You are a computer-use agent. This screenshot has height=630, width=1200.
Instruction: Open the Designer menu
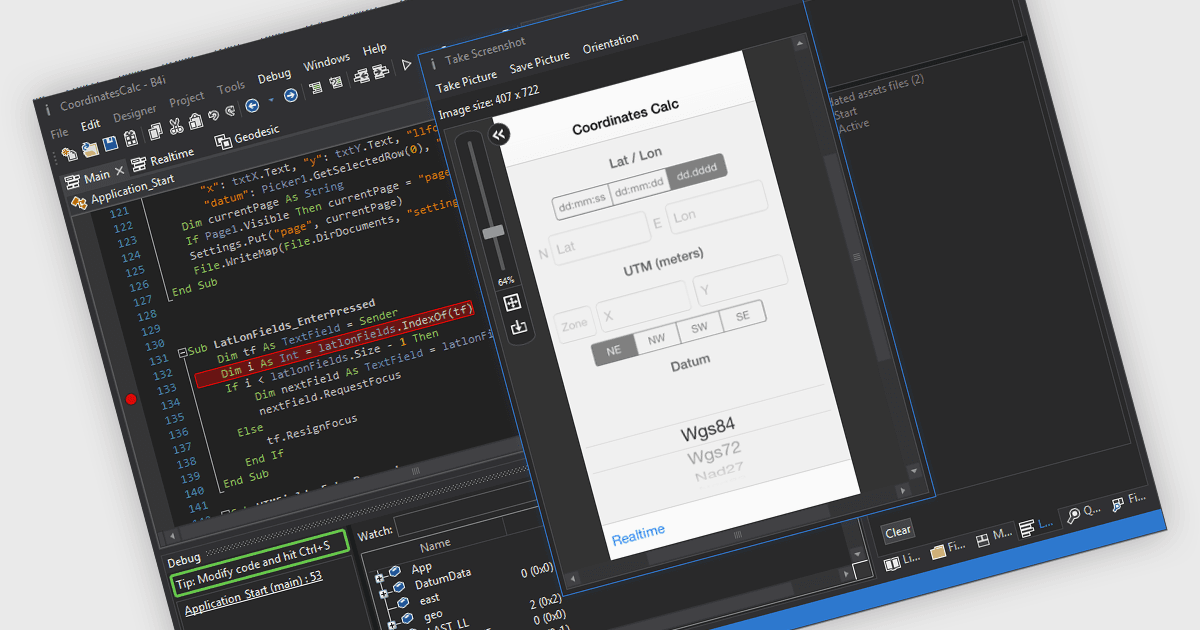coord(135,113)
